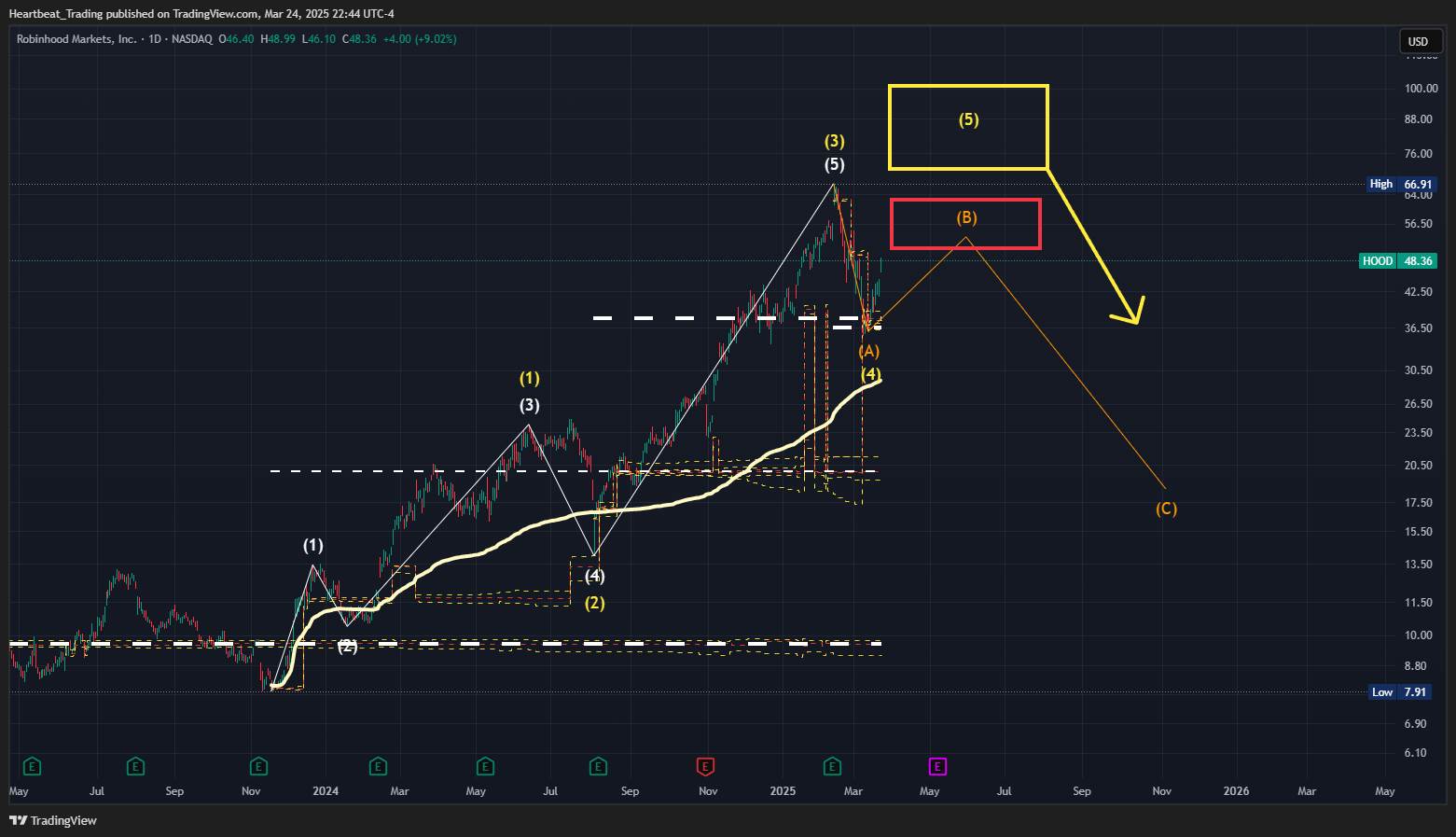Click the red earnings icon above Nov 2024
Viewport: 1456px width, 837px height.
click(706, 767)
